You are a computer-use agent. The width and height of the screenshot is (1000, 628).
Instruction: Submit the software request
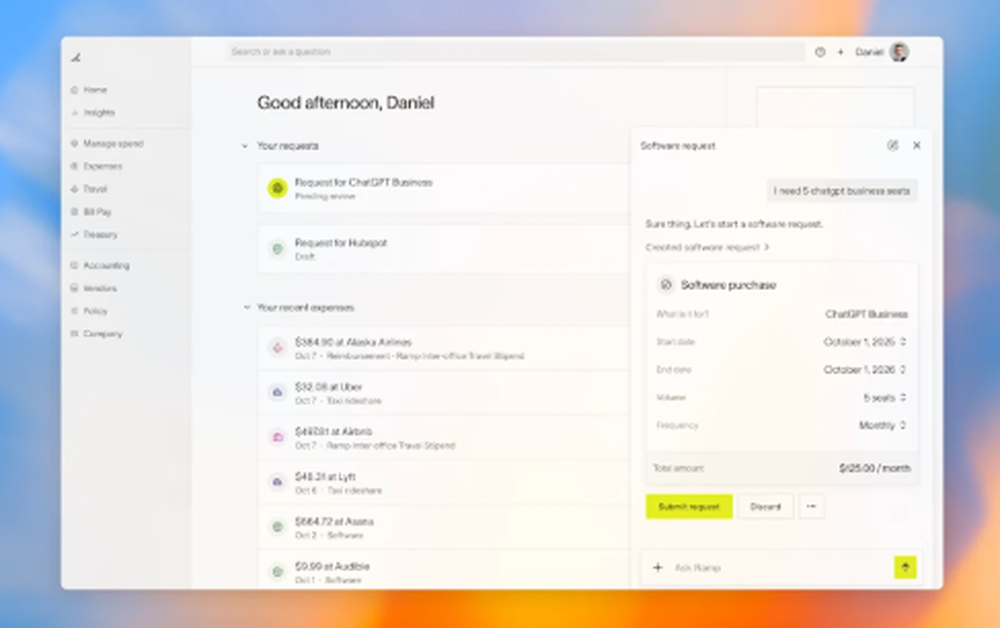pos(689,507)
